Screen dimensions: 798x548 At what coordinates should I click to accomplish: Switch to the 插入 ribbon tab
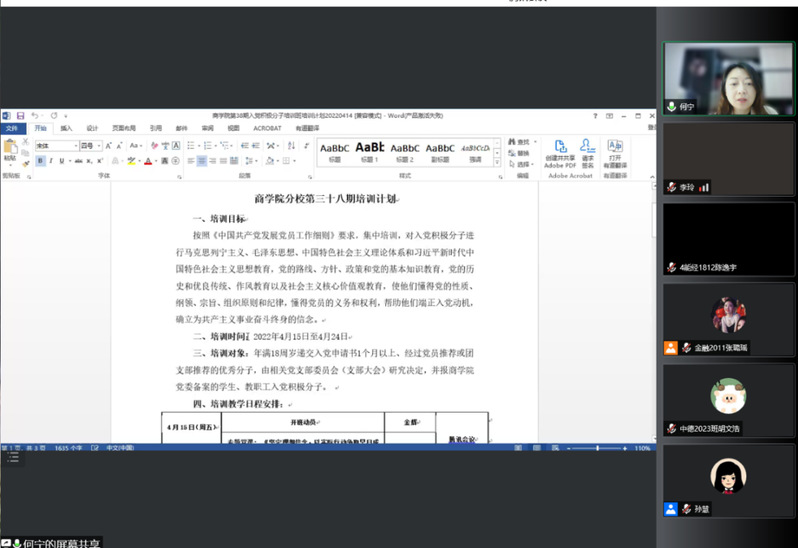click(66, 128)
